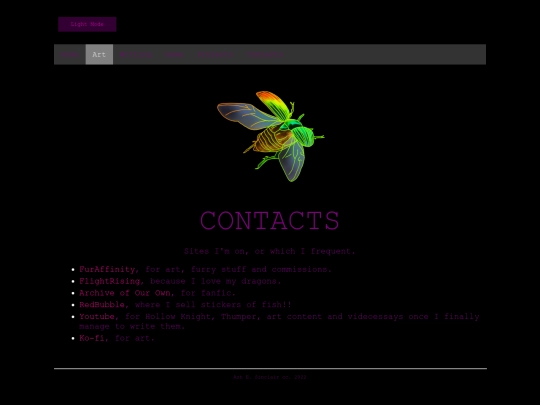The width and height of the screenshot is (540, 405).
Task: Click the CONTACTS page heading
Action: point(270,220)
